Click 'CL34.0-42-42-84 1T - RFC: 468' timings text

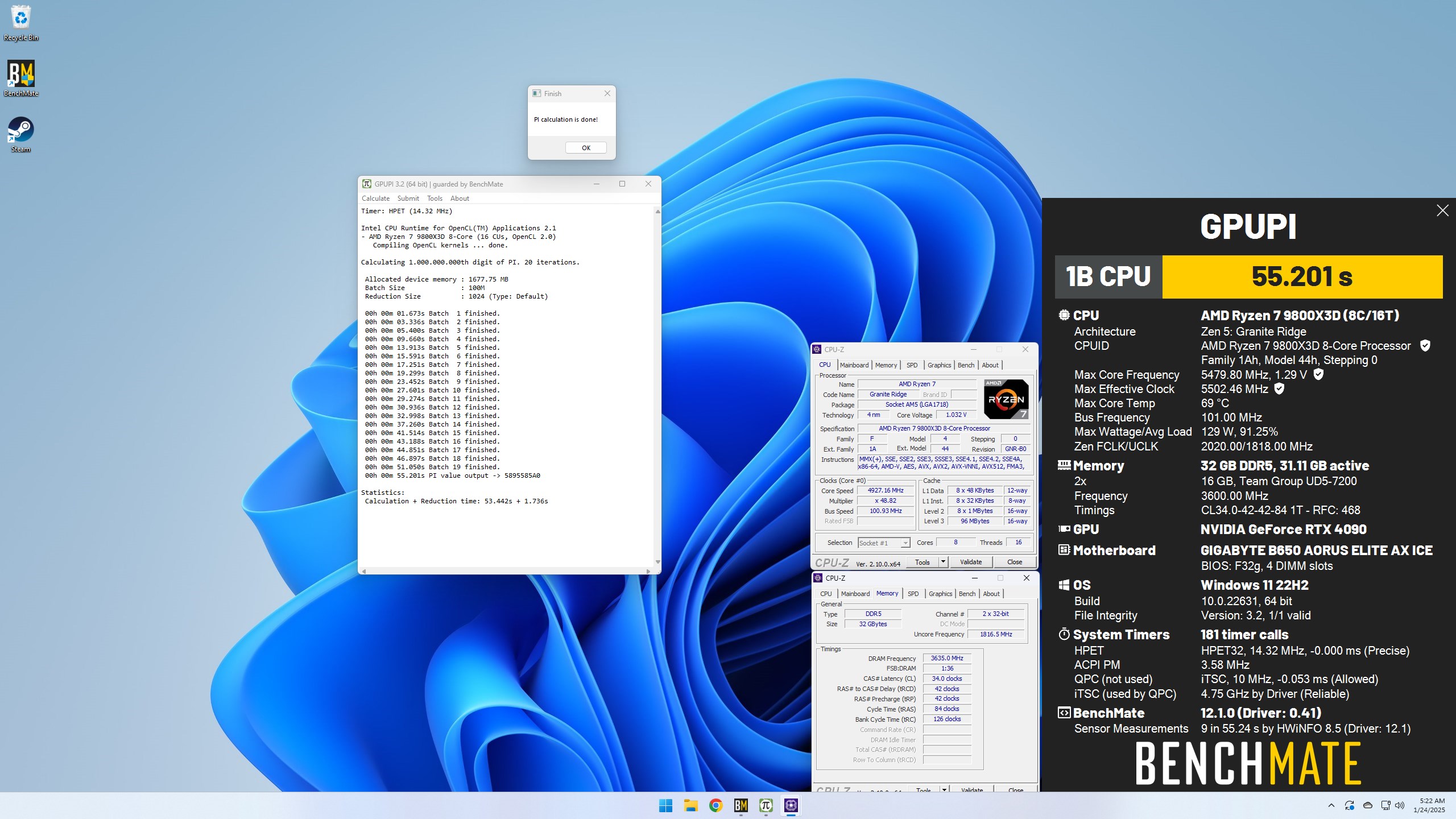click(x=1280, y=510)
